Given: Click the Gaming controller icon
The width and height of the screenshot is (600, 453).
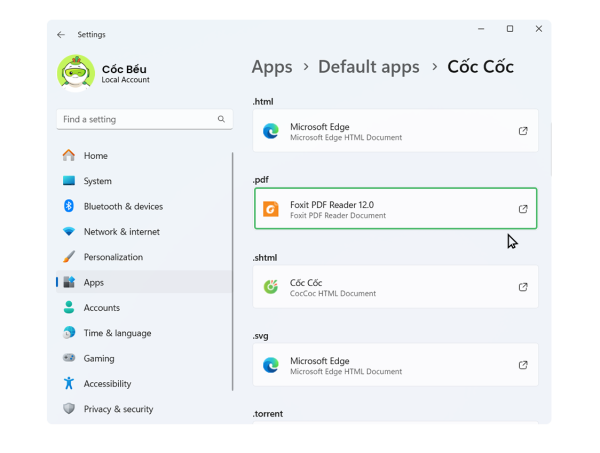Looking at the screenshot, I should coord(69,357).
